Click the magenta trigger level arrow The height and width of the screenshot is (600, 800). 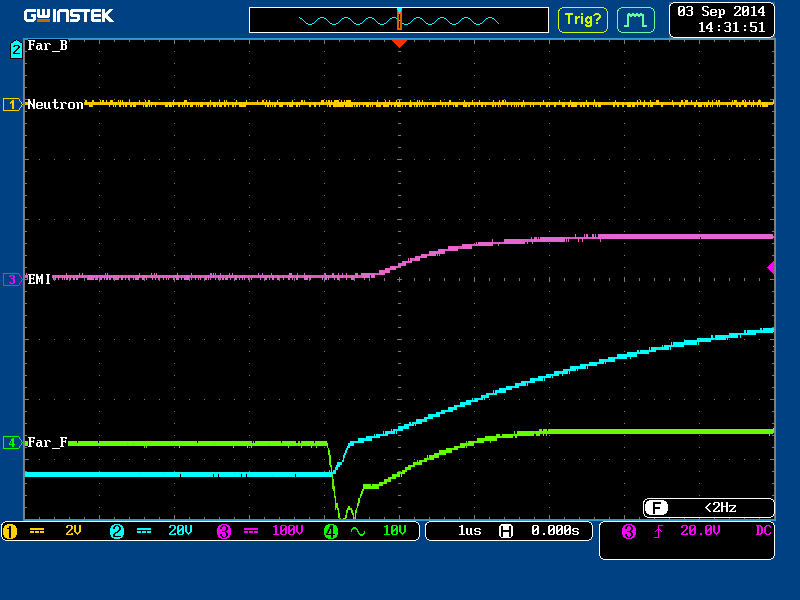pos(771,267)
